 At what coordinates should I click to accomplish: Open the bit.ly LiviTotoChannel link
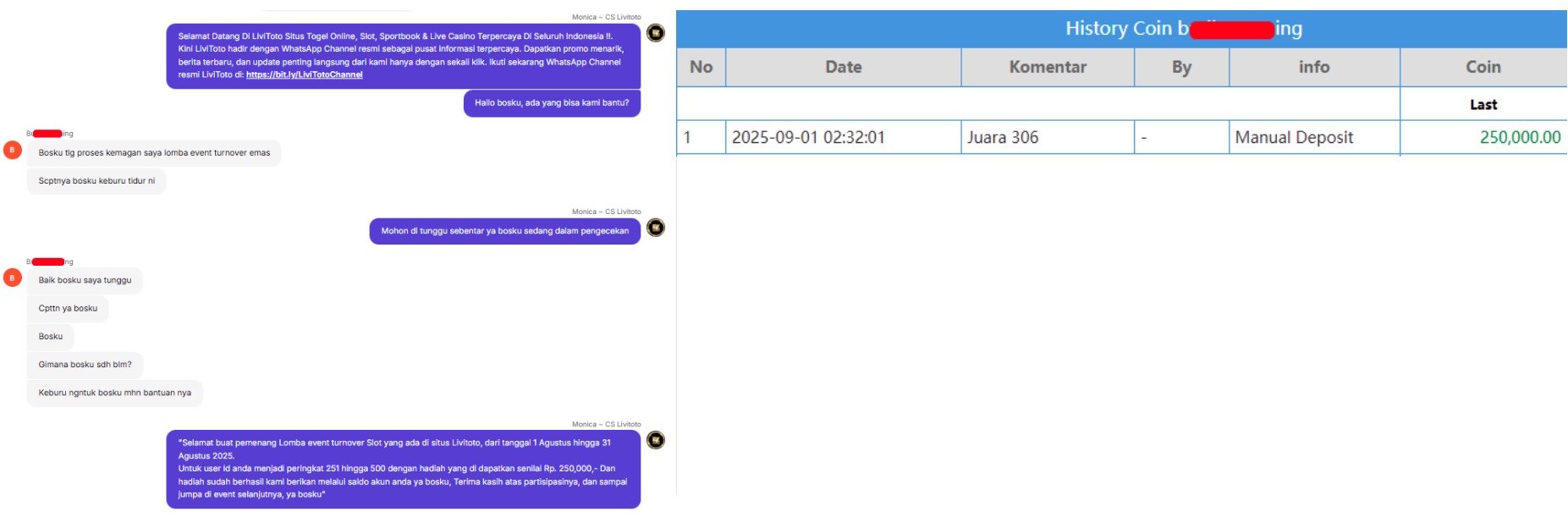pyautogui.click(x=305, y=74)
